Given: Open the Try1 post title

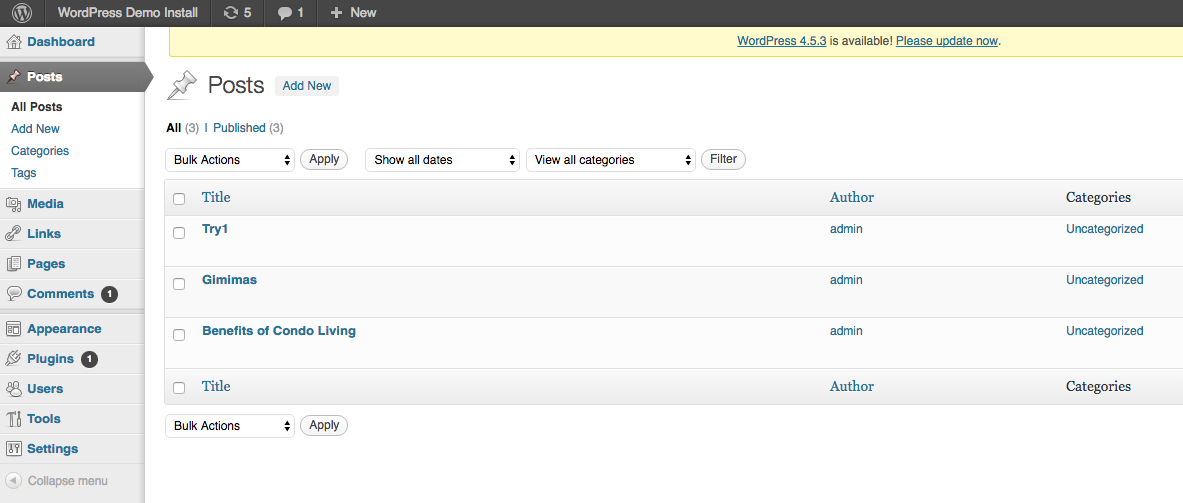Looking at the screenshot, I should click(x=215, y=229).
